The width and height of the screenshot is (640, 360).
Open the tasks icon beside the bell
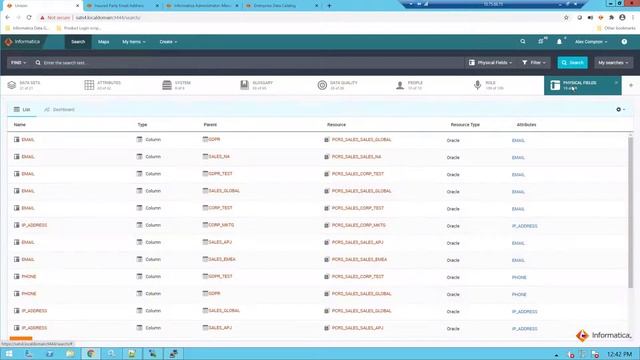coord(541,42)
